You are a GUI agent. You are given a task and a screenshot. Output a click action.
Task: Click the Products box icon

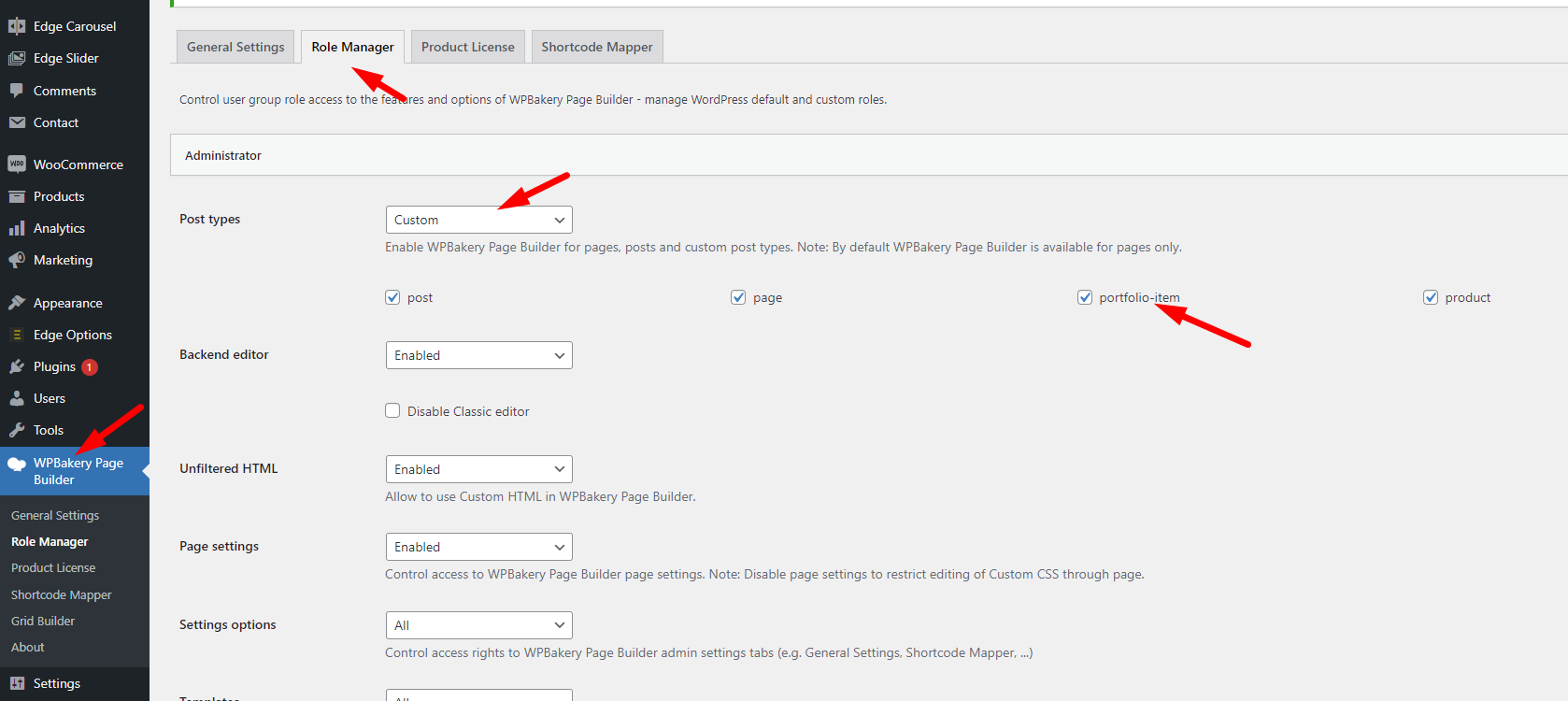(17, 196)
